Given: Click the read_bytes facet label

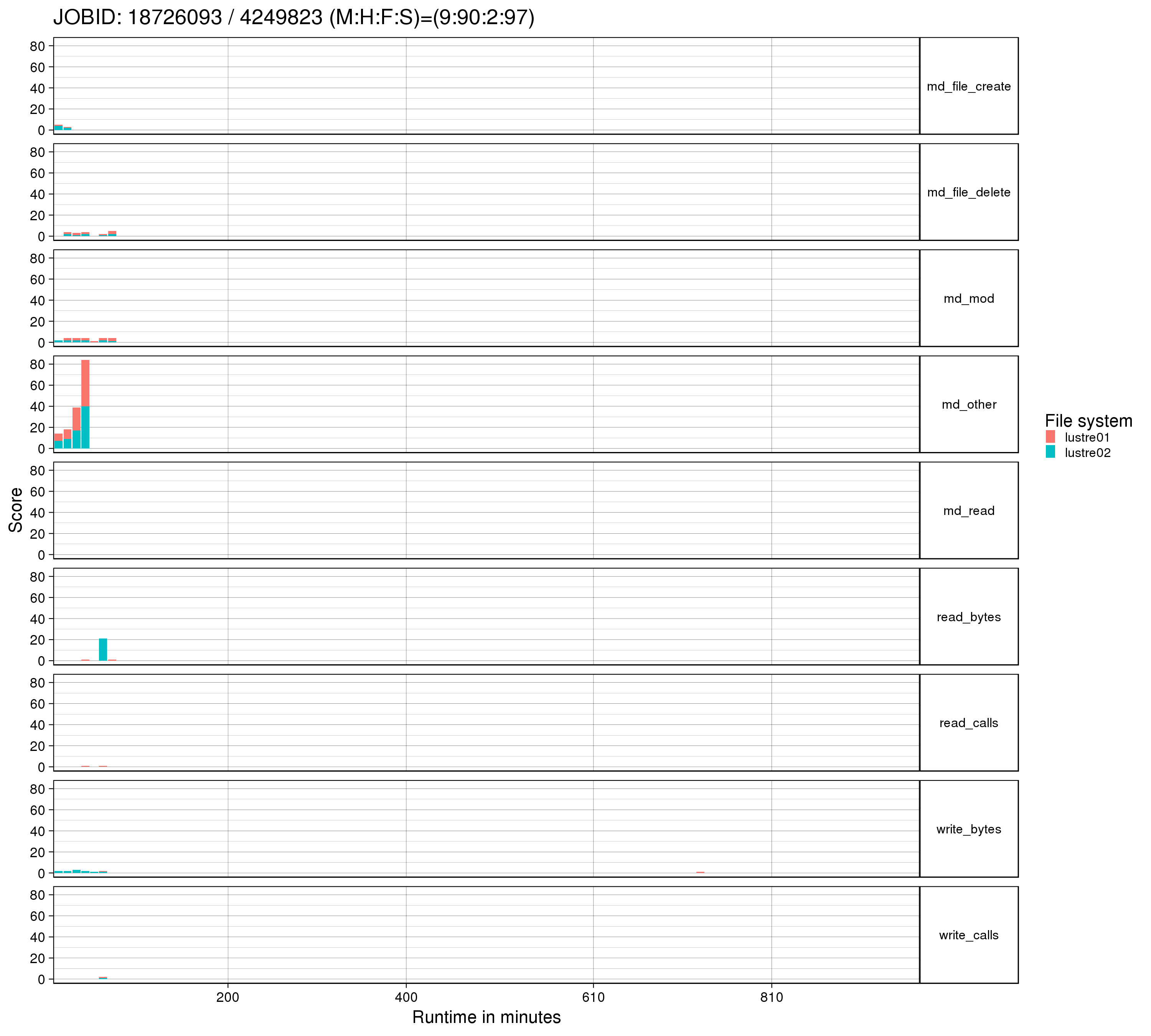Looking at the screenshot, I should tap(968, 617).
